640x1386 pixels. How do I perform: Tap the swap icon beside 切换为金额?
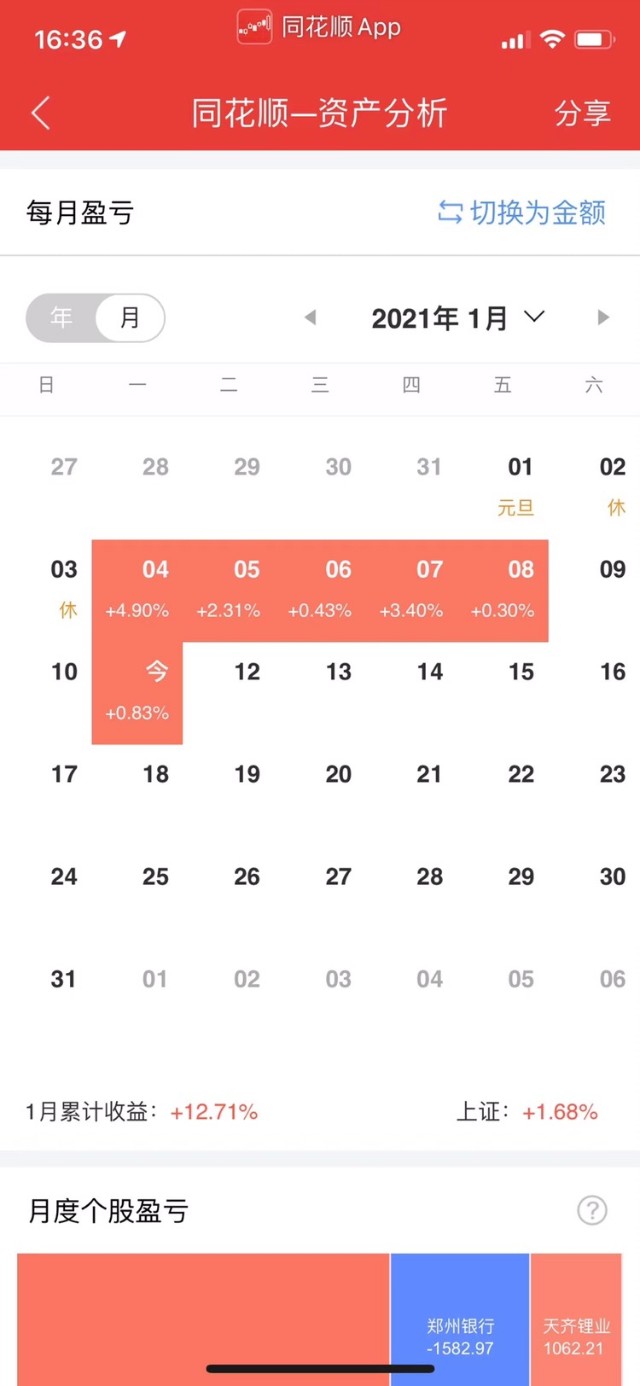[x=450, y=212]
